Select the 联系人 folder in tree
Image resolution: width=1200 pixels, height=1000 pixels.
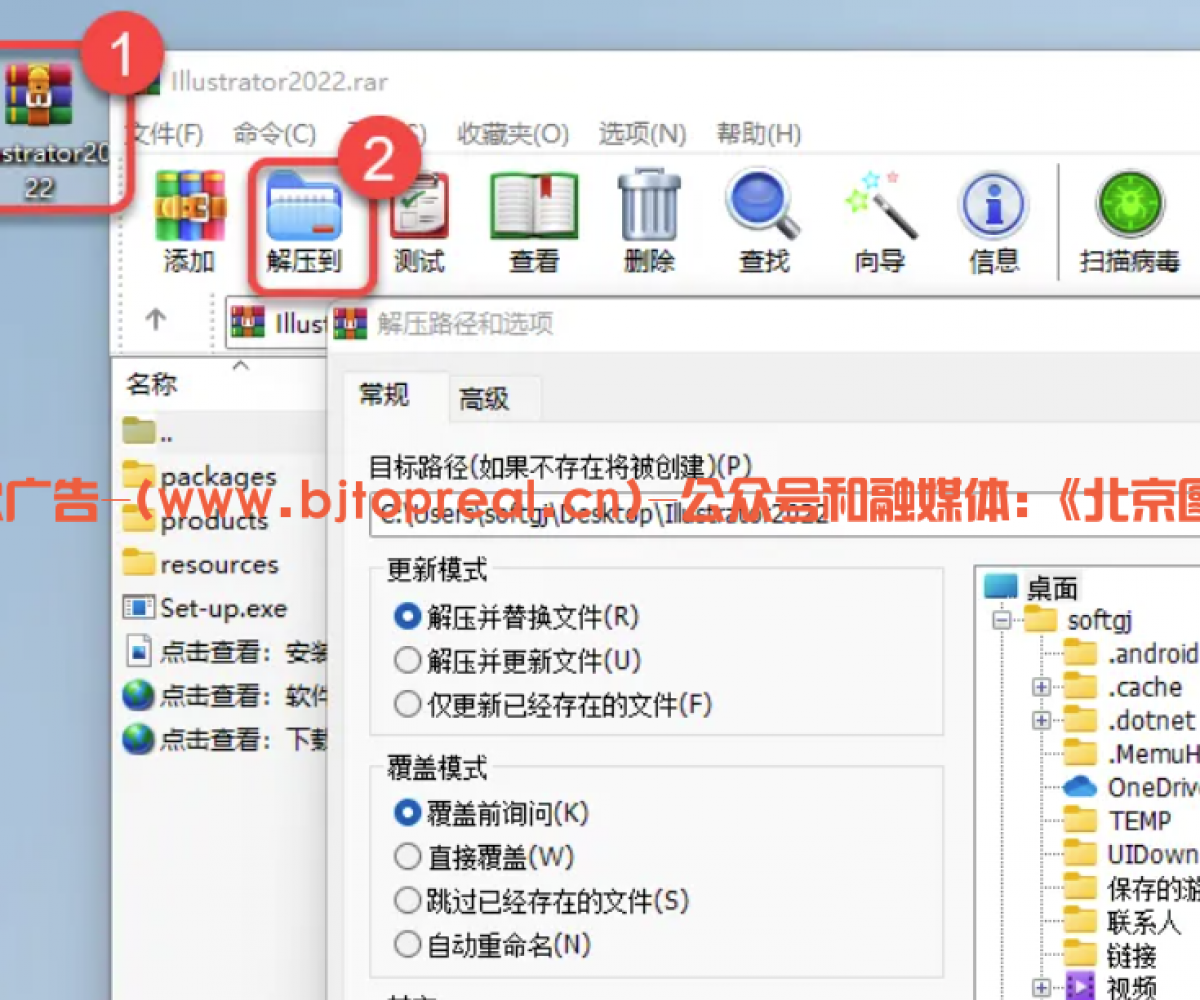(x=1122, y=921)
